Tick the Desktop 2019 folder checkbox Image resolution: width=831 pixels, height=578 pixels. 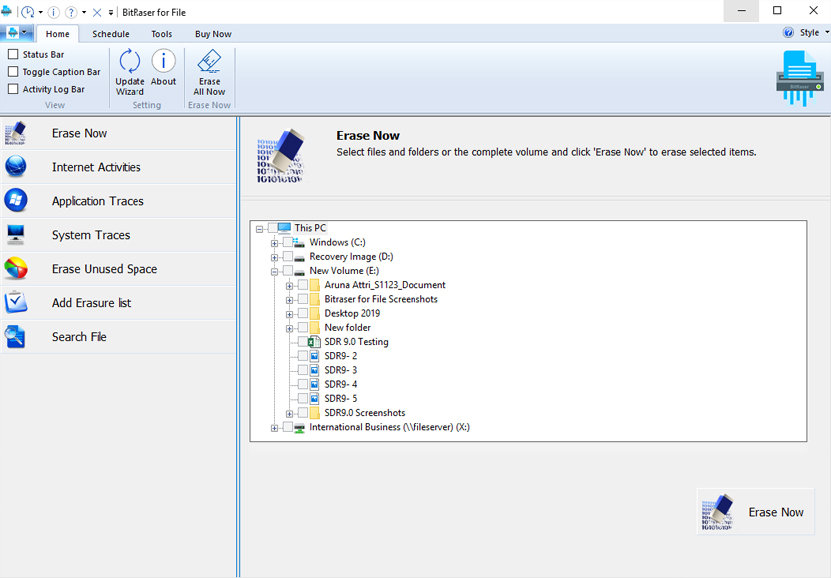click(x=303, y=313)
